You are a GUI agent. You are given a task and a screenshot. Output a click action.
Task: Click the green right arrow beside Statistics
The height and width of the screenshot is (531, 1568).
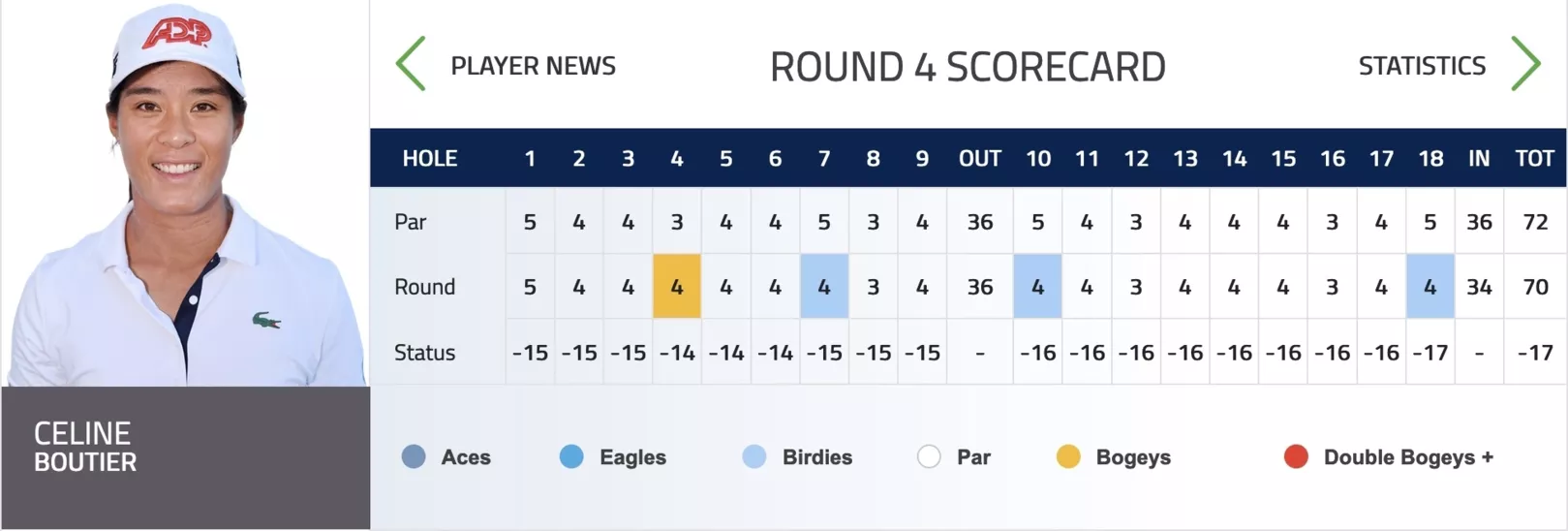[x=1525, y=64]
